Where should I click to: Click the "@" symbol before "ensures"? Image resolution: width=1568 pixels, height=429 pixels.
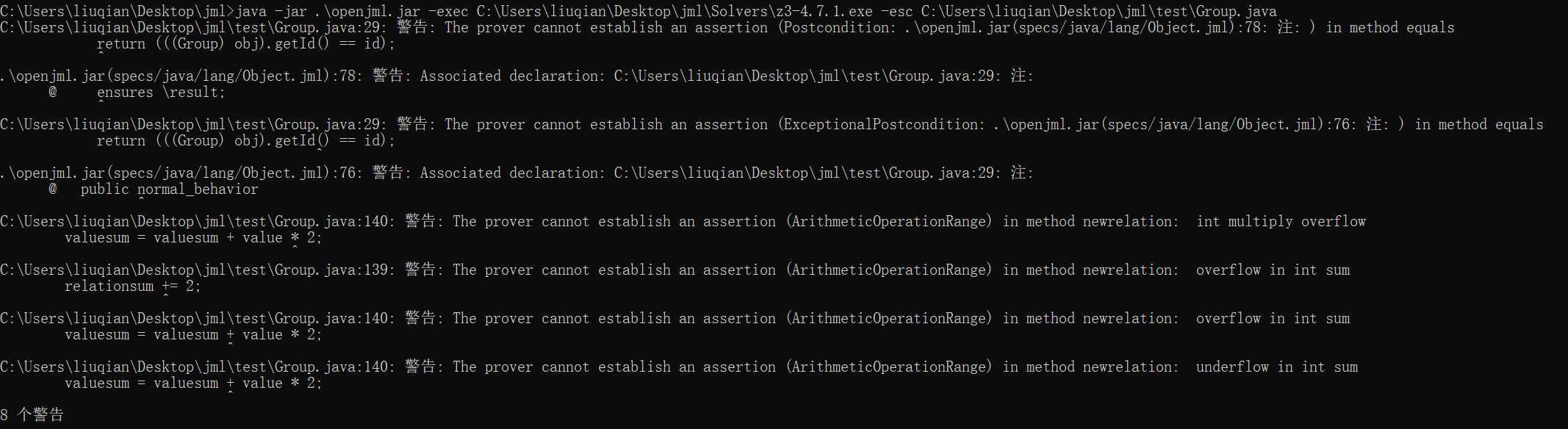(x=53, y=93)
